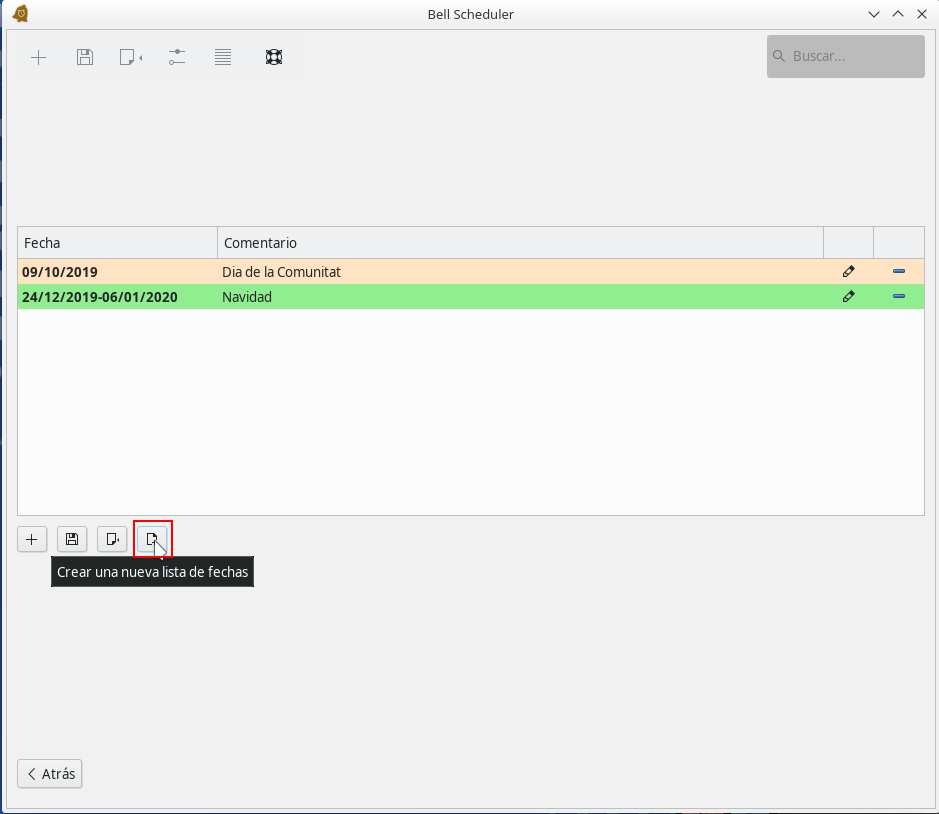Click the floppy disk icon in top toolbar

click(x=85, y=57)
